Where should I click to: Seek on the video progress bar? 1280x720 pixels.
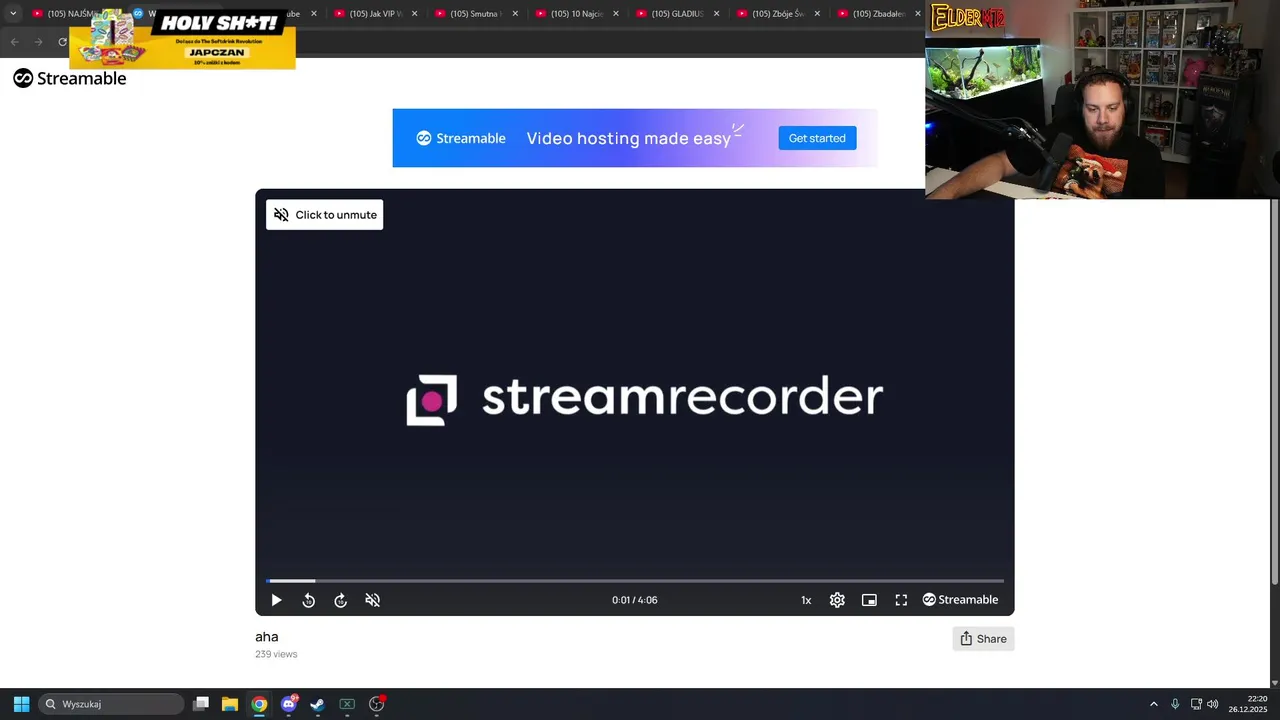635,580
